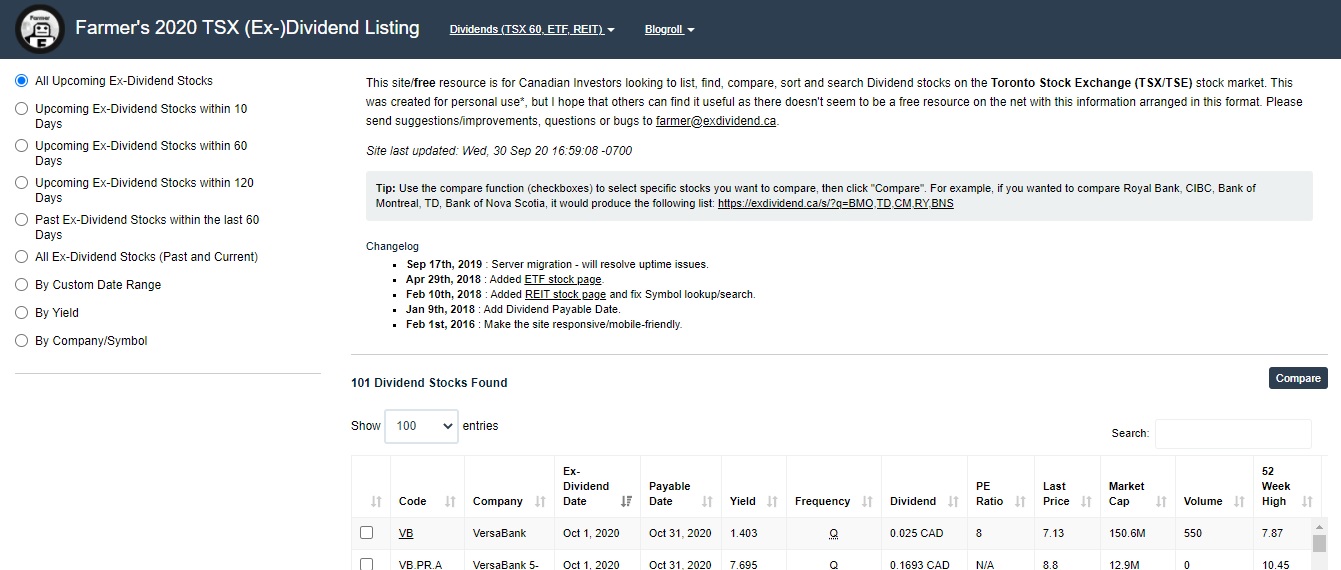This screenshot has height=570, width=1341.
Task: Click the 101 Dividend Stocks Found heading
Action: tap(429, 383)
